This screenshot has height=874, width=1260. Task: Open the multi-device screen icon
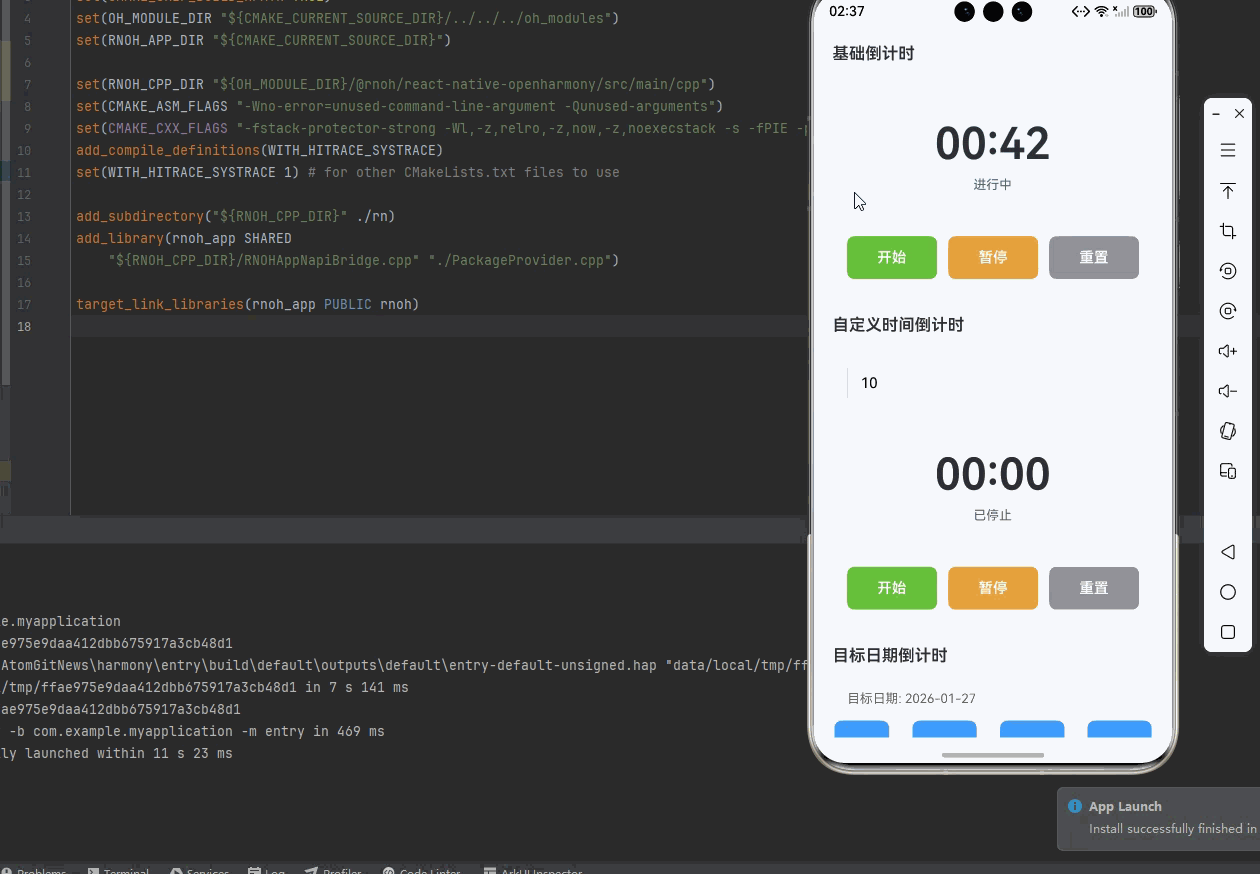[x=1228, y=471]
